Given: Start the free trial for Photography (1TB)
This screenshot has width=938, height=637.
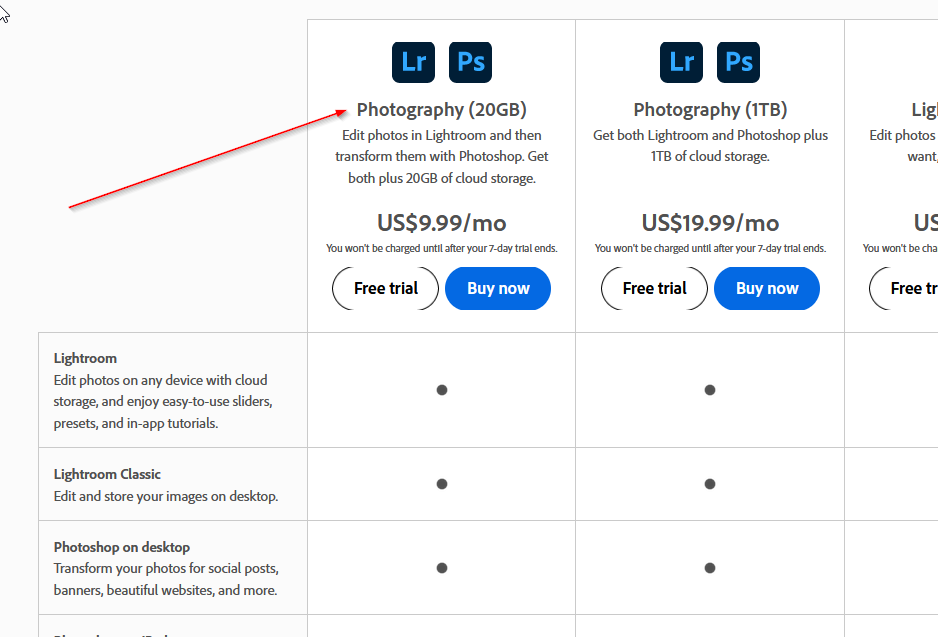Looking at the screenshot, I should (x=654, y=288).
